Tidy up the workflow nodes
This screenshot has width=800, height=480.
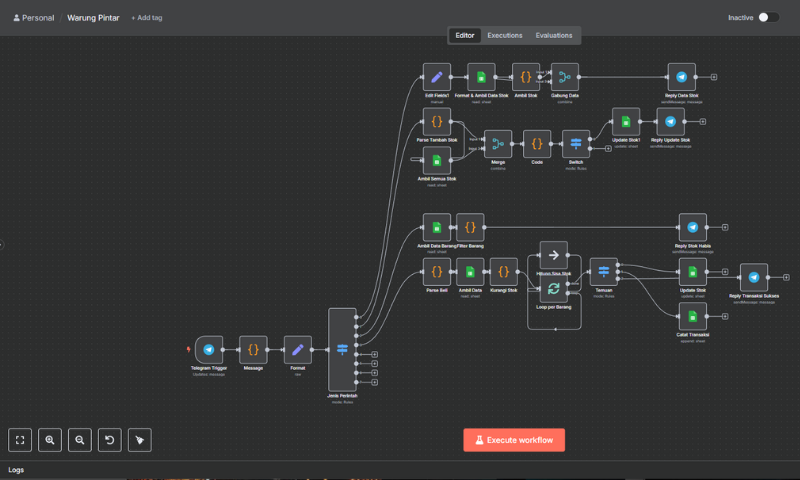140,440
